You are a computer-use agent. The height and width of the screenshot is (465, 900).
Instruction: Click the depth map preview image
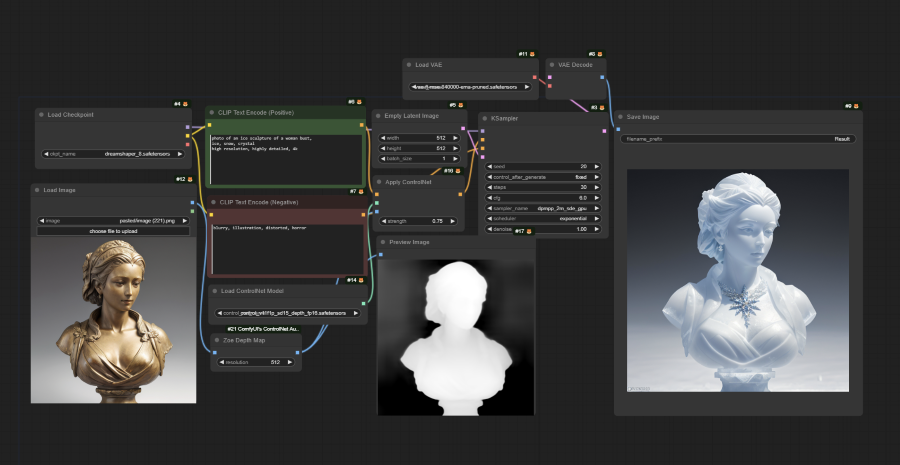pyautogui.click(x=456, y=336)
